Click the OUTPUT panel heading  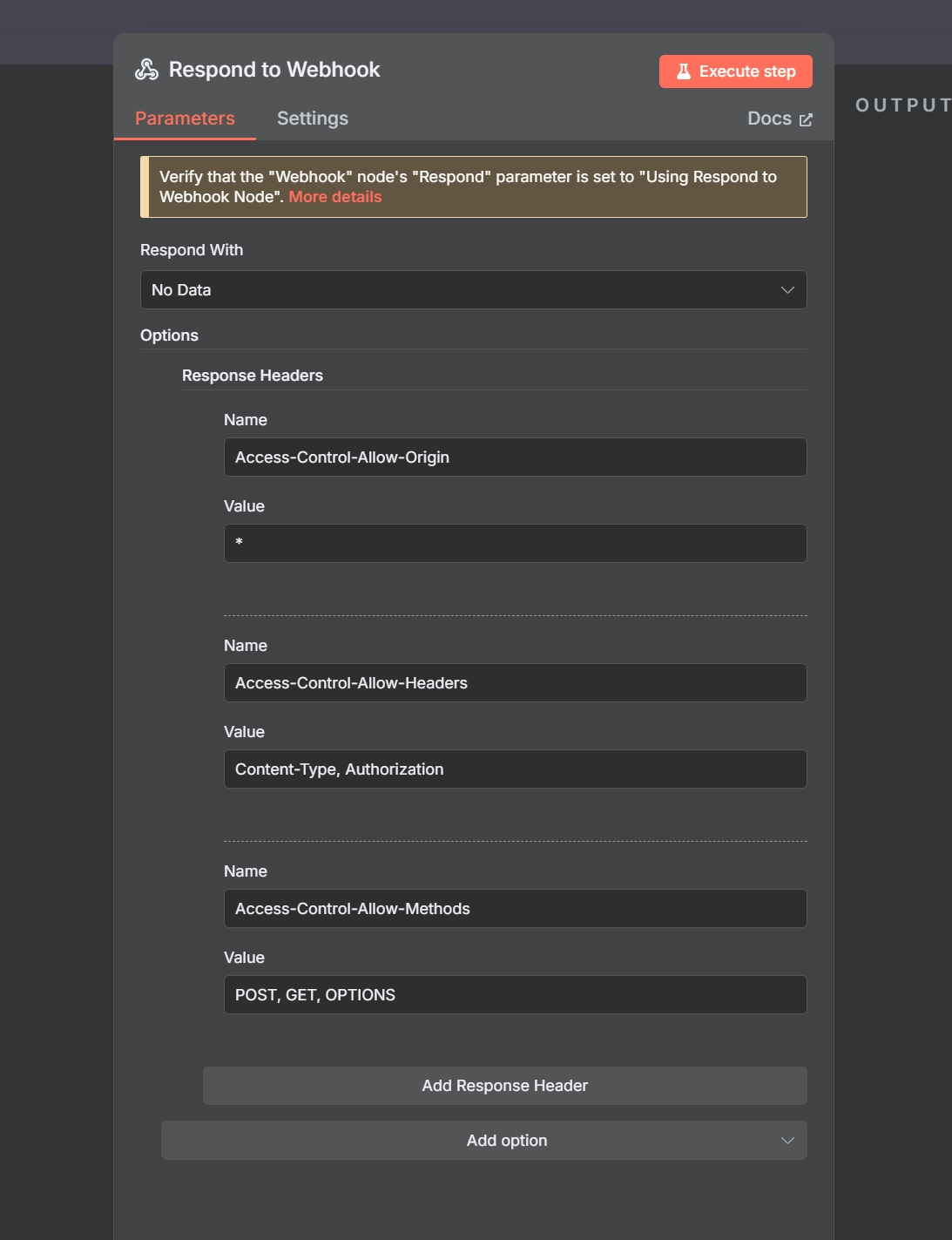click(x=902, y=105)
